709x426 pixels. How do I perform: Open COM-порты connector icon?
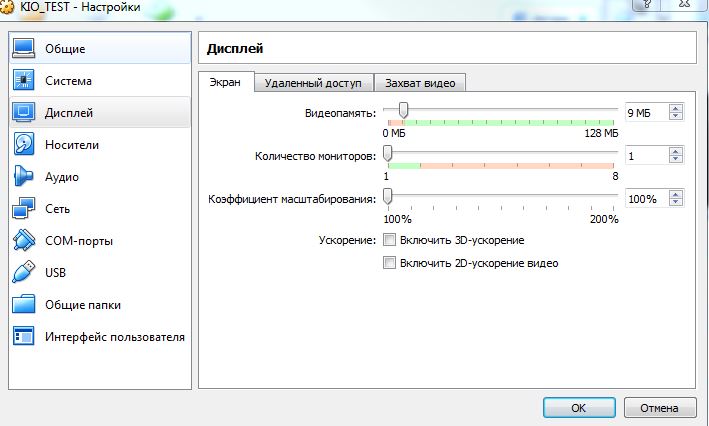coord(24,241)
